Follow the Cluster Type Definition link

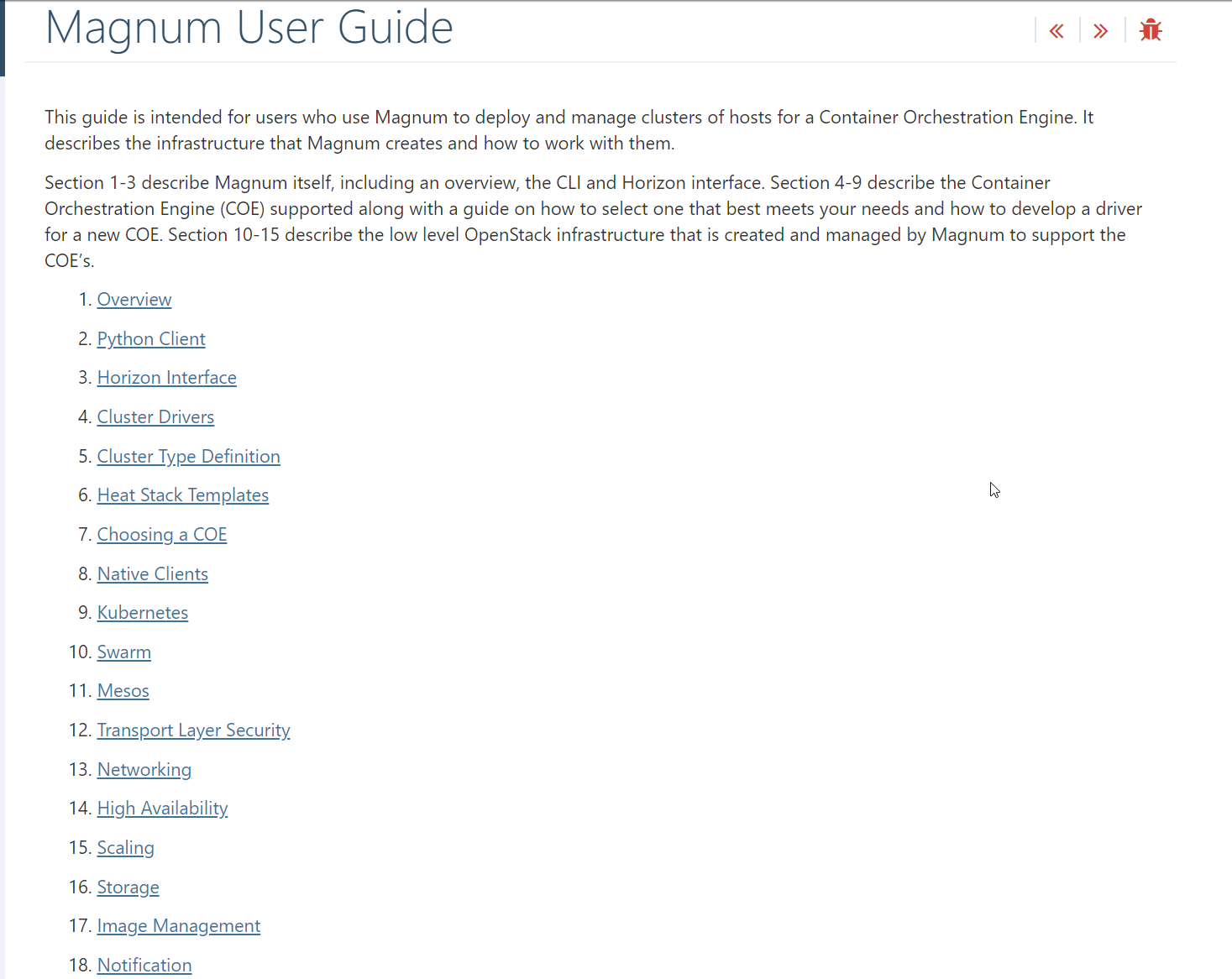tap(189, 457)
